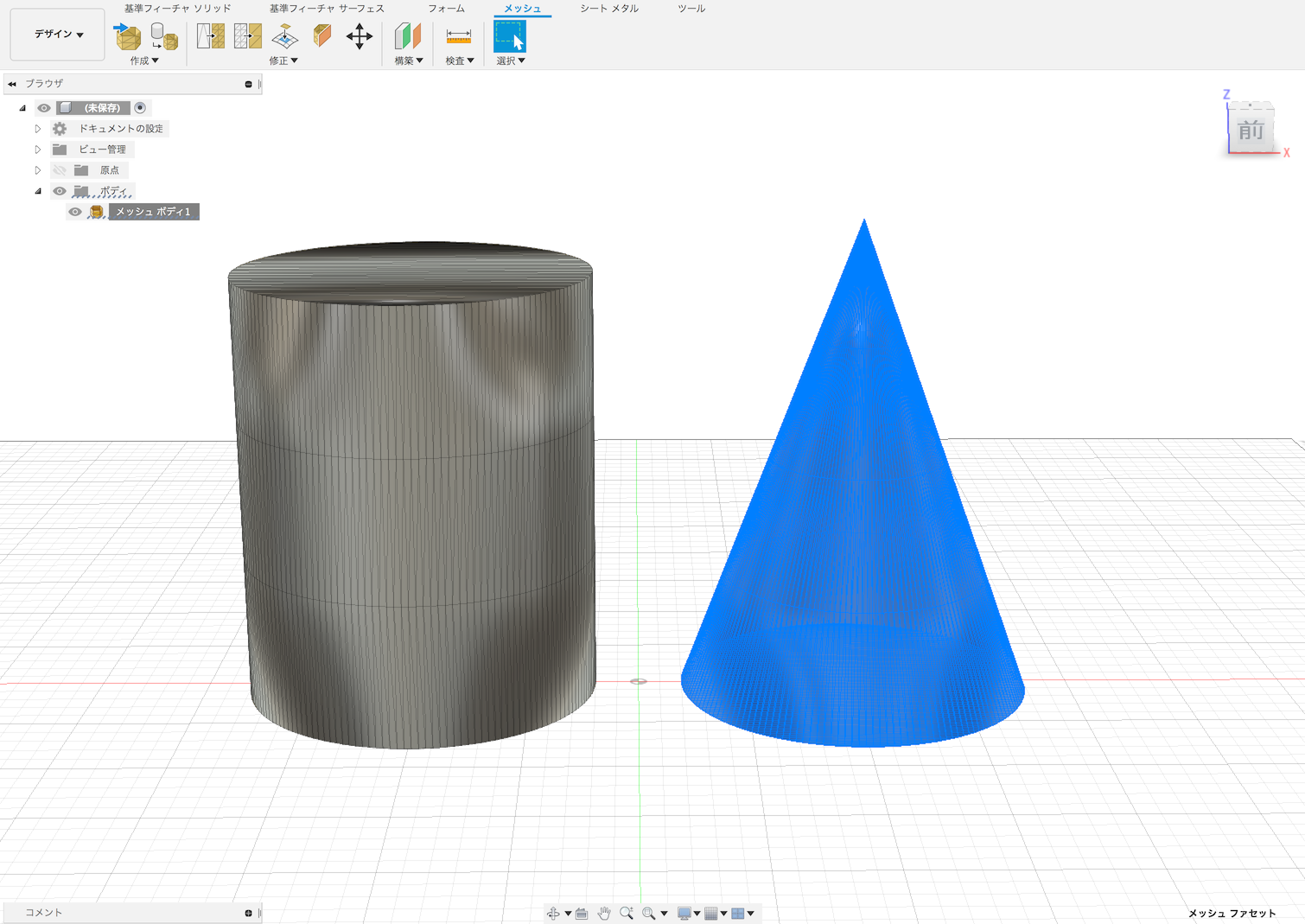Expand the ドキュメントの設定 tree node
The image size is (1305, 924).
pyautogui.click(x=38, y=129)
